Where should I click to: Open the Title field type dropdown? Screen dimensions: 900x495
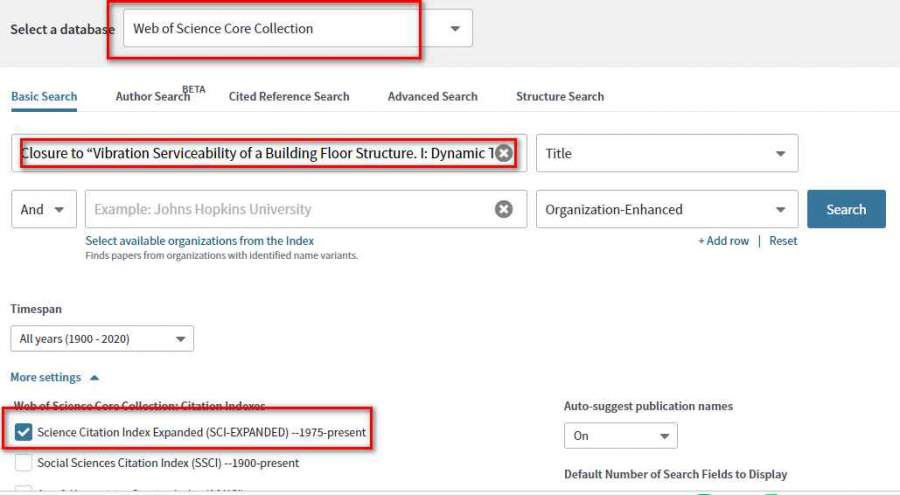point(666,153)
